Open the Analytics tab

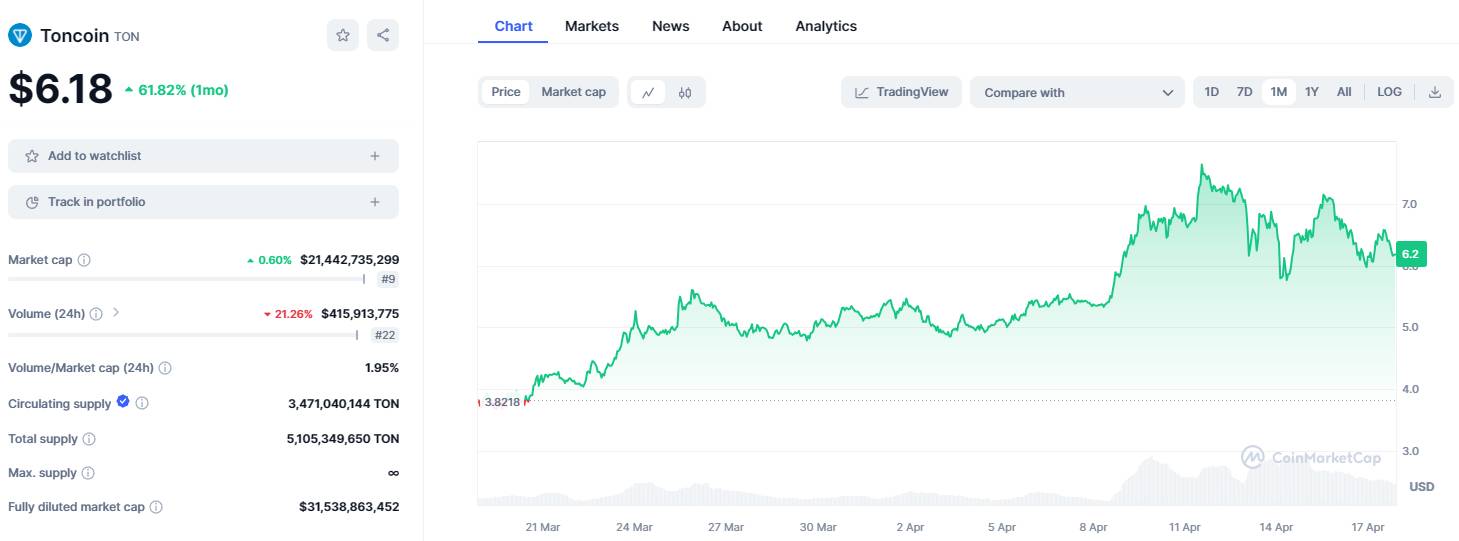click(x=826, y=26)
